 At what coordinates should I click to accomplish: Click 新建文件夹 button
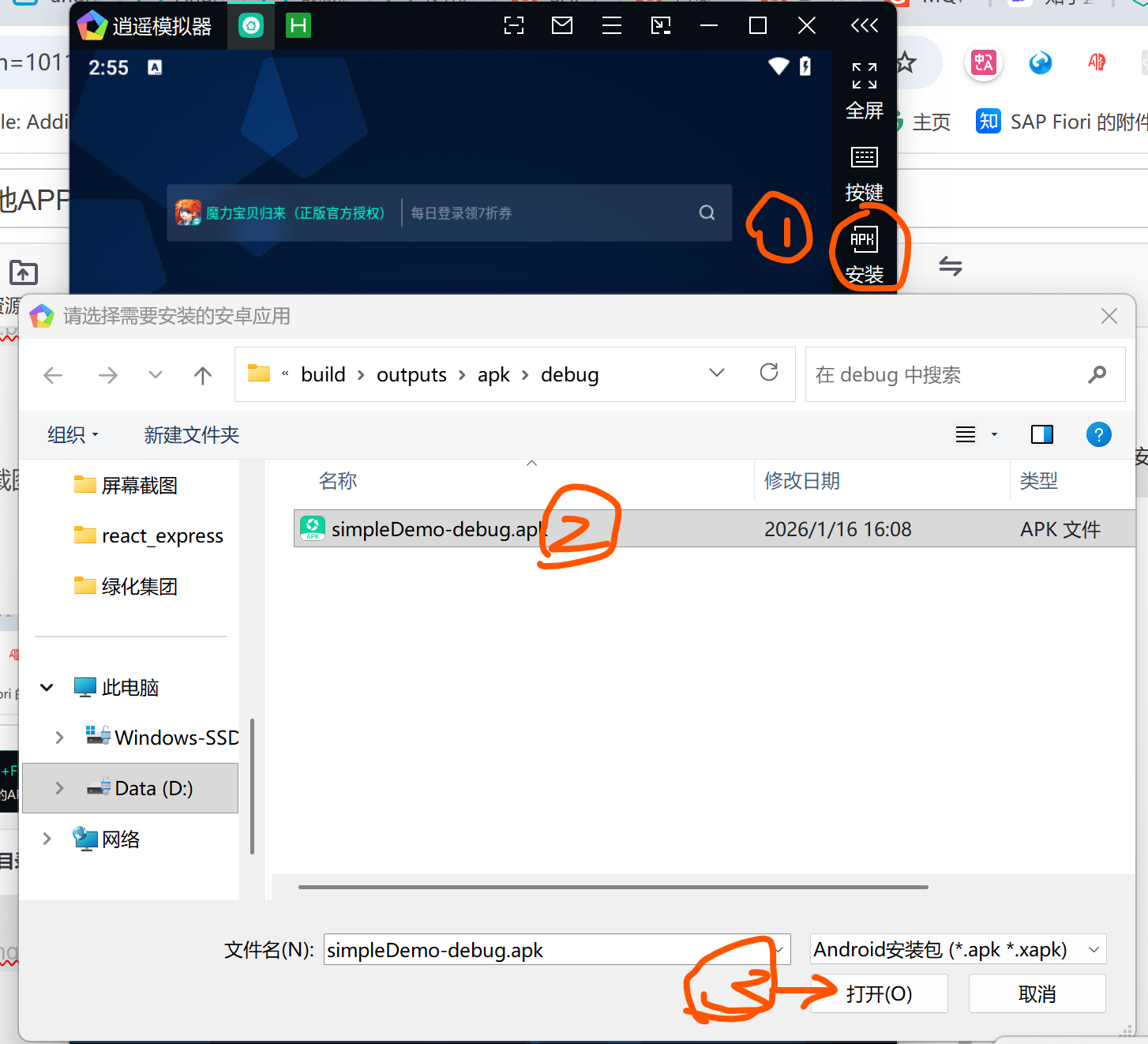pyautogui.click(x=191, y=434)
